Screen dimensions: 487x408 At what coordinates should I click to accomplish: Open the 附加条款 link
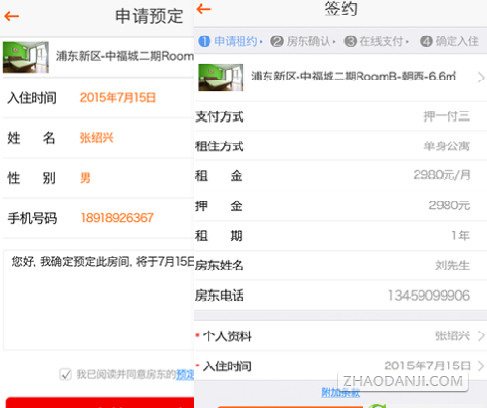(340, 392)
